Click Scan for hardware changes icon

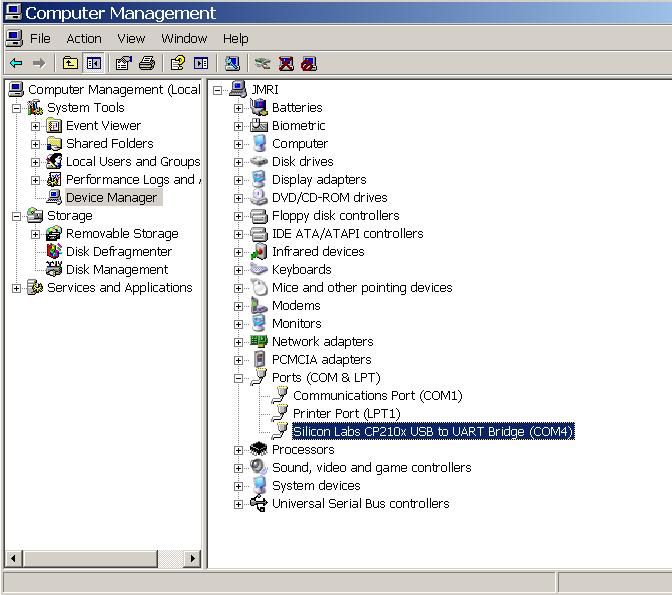coord(232,63)
